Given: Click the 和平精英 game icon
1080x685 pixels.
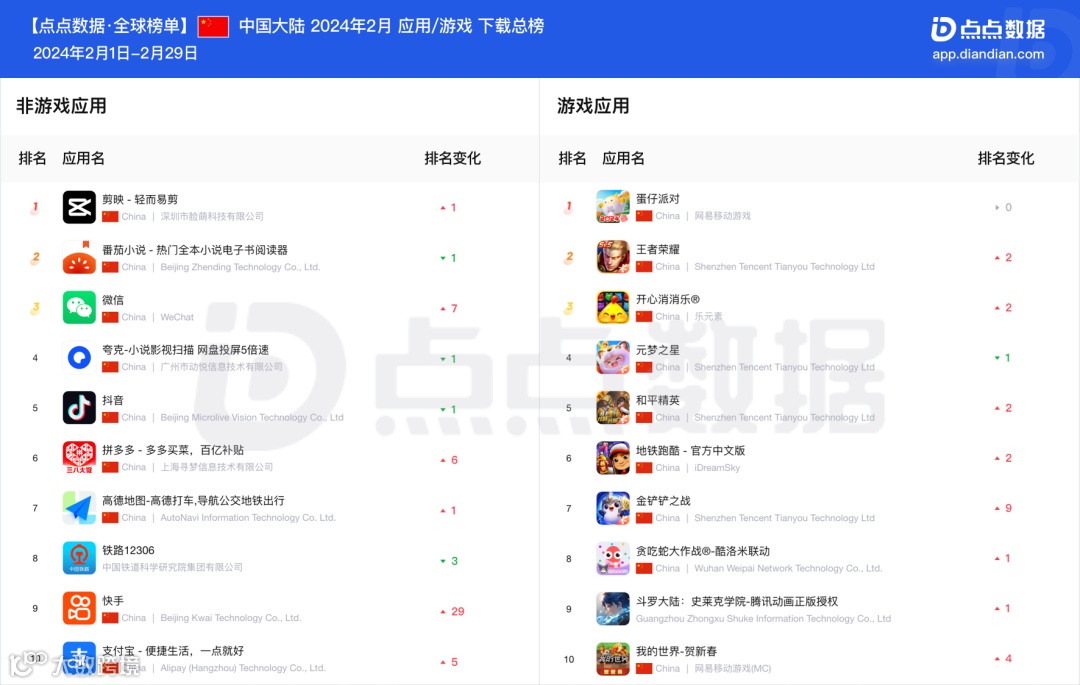Looking at the screenshot, I should coord(613,408).
